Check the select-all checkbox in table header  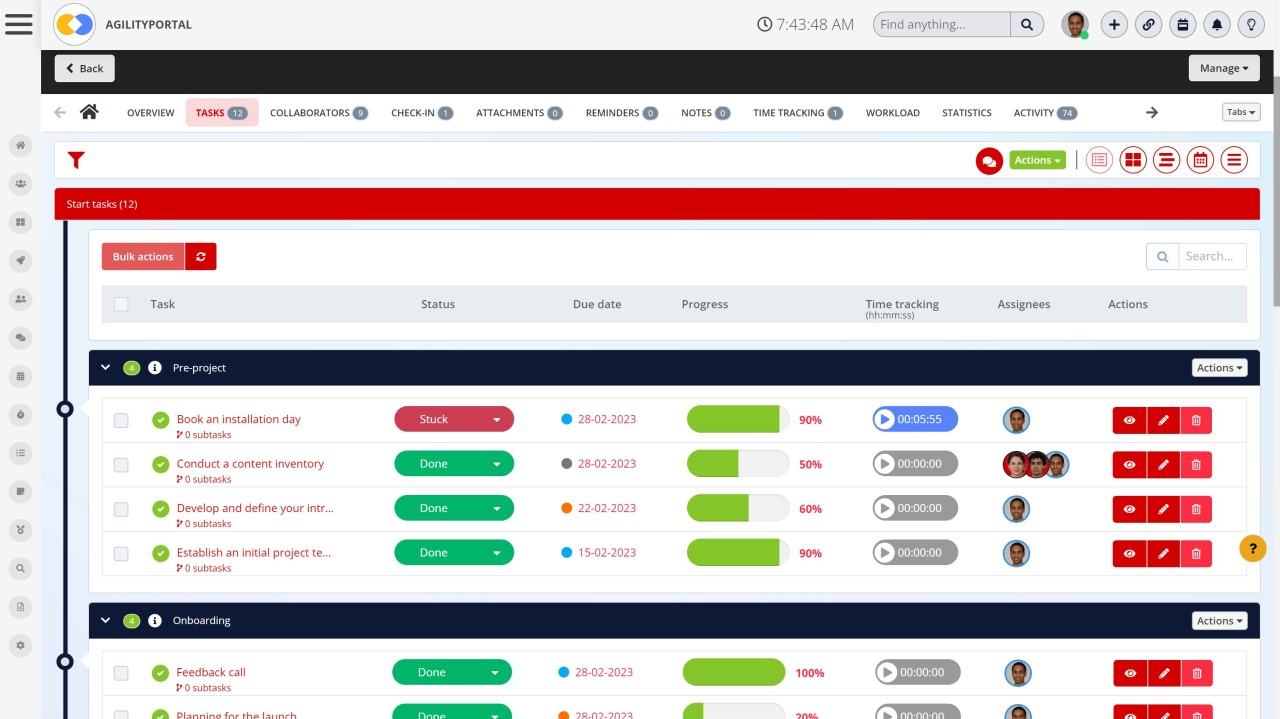click(x=121, y=304)
